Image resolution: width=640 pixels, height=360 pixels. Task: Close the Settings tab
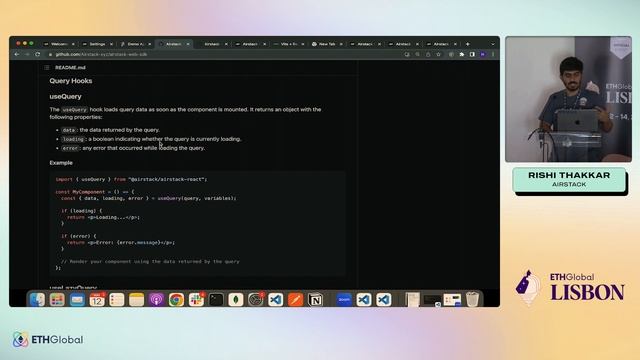pos(111,44)
